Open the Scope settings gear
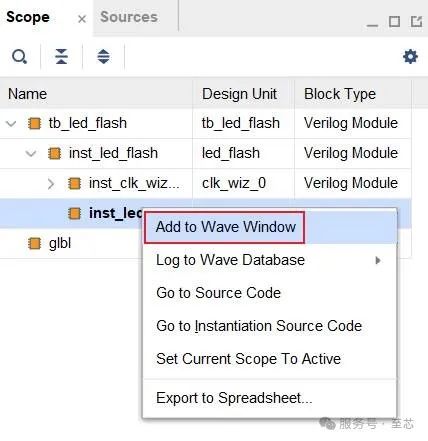Image resolution: width=428 pixels, height=441 pixels. [x=410, y=56]
